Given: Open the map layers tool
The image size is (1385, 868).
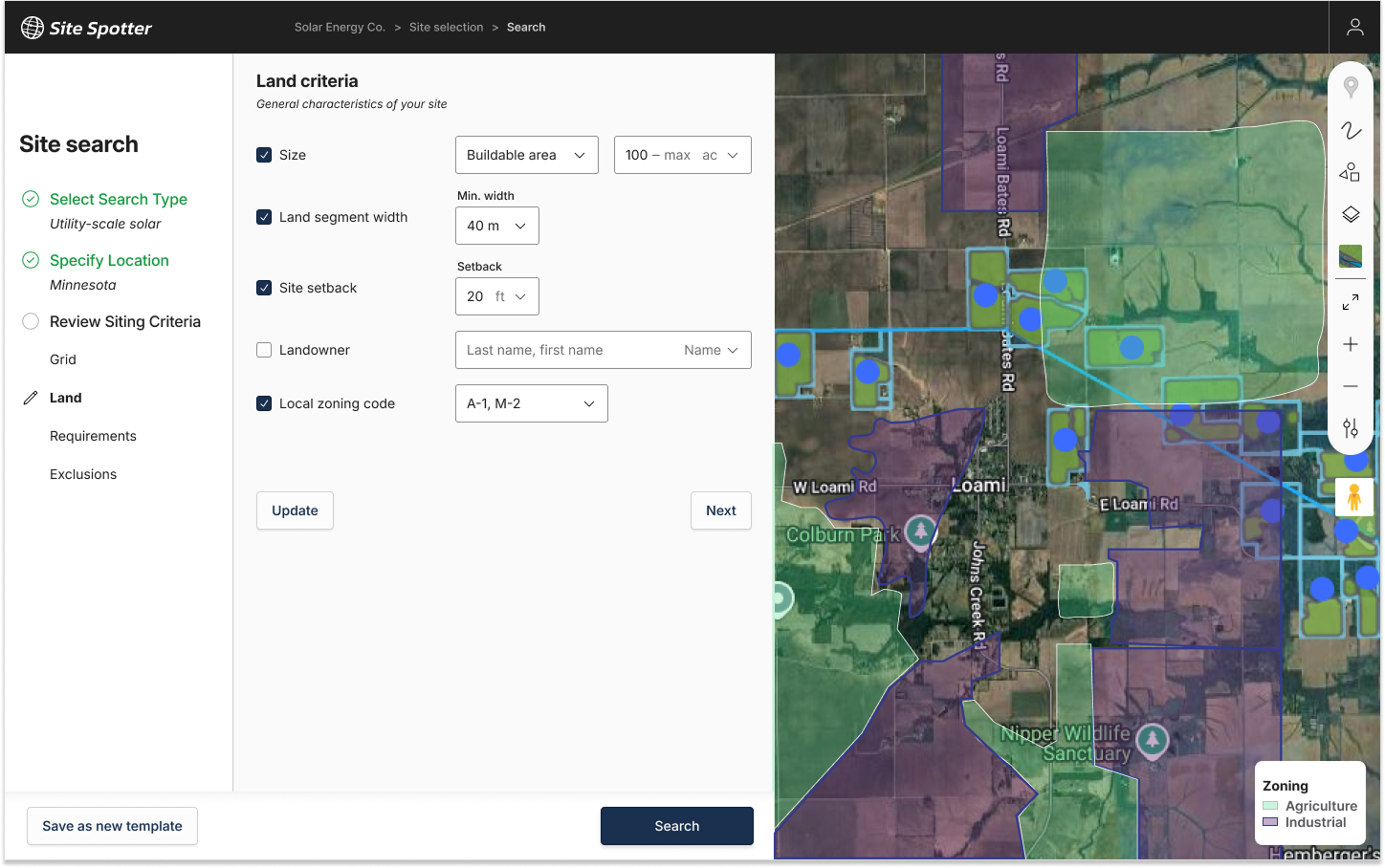Looking at the screenshot, I should (1351, 214).
